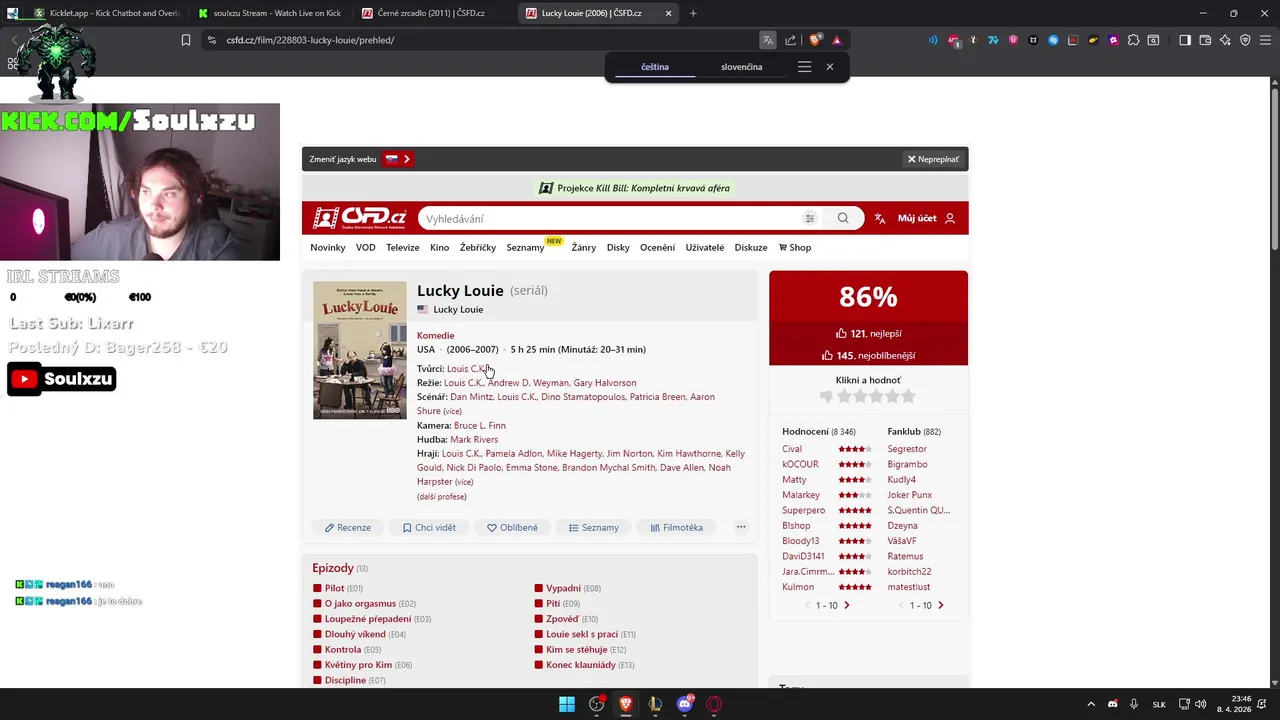Open the Louie sekl s prací episode
This screenshot has width=1280, height=720.
(582, 634)
